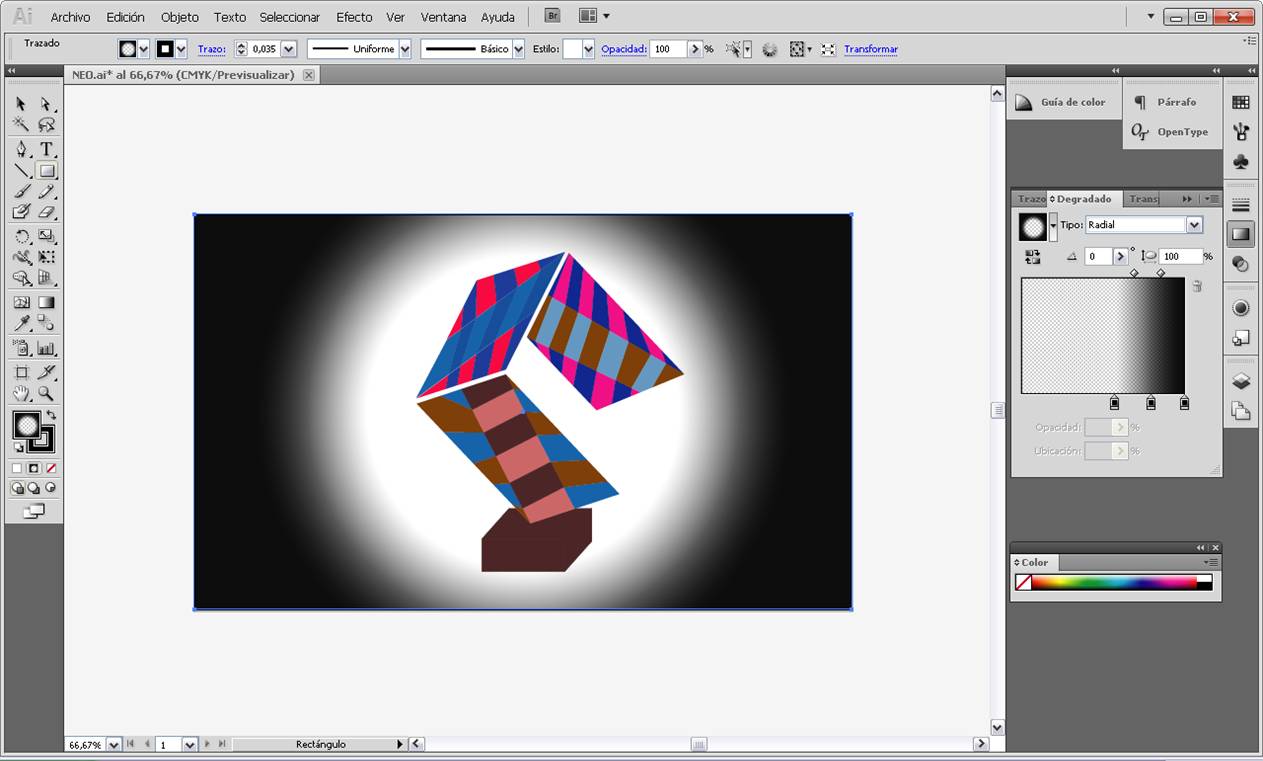This screenshot has height=761, width=1263.
Task: Toggle the screen mode button
Action: tap(34, 511)
